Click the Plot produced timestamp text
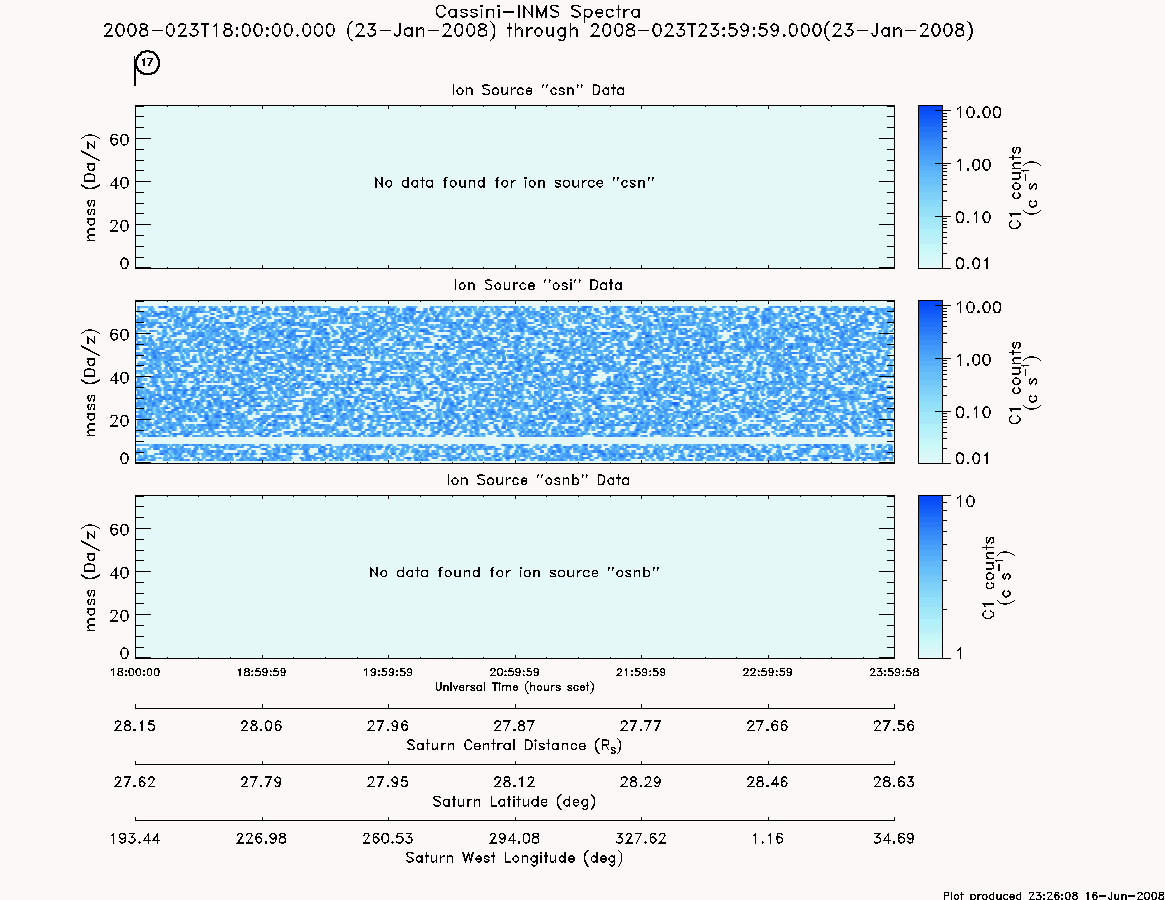1165x900 pixels. coord(1053,895)
